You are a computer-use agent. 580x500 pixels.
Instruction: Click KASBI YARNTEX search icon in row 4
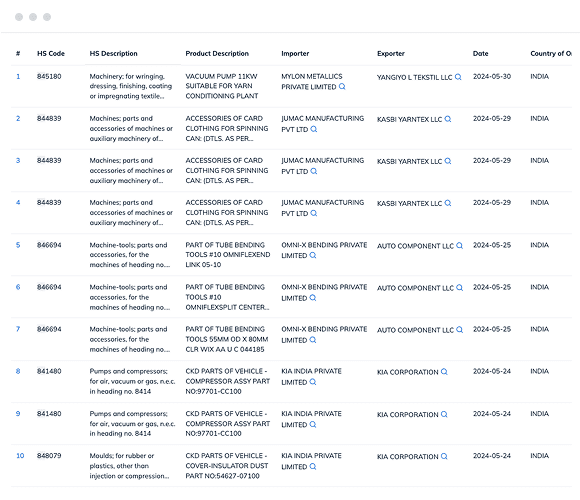[x=448, y=203]
